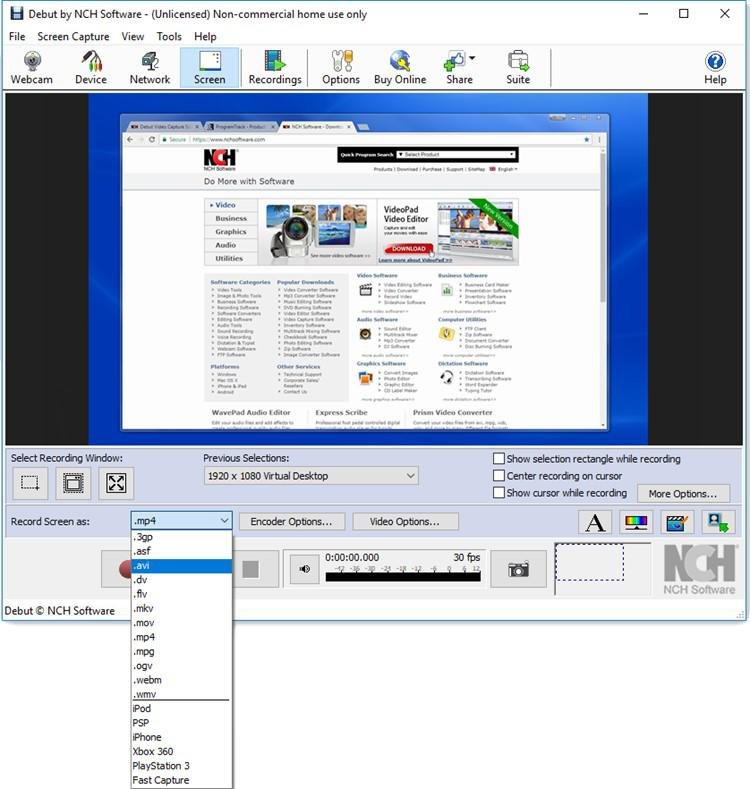750x789 pixels.
Task: Open the Help menu
Action: [x=205, y=36]
